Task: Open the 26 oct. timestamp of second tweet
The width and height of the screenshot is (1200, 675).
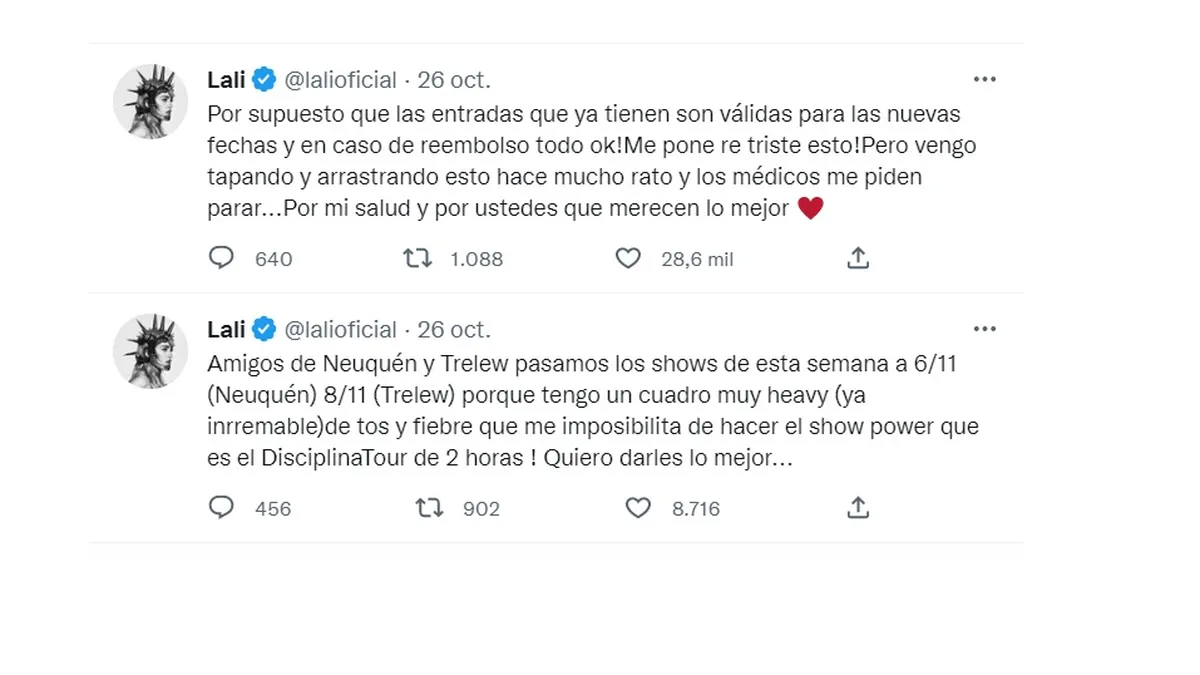Action: pos(454,329)
